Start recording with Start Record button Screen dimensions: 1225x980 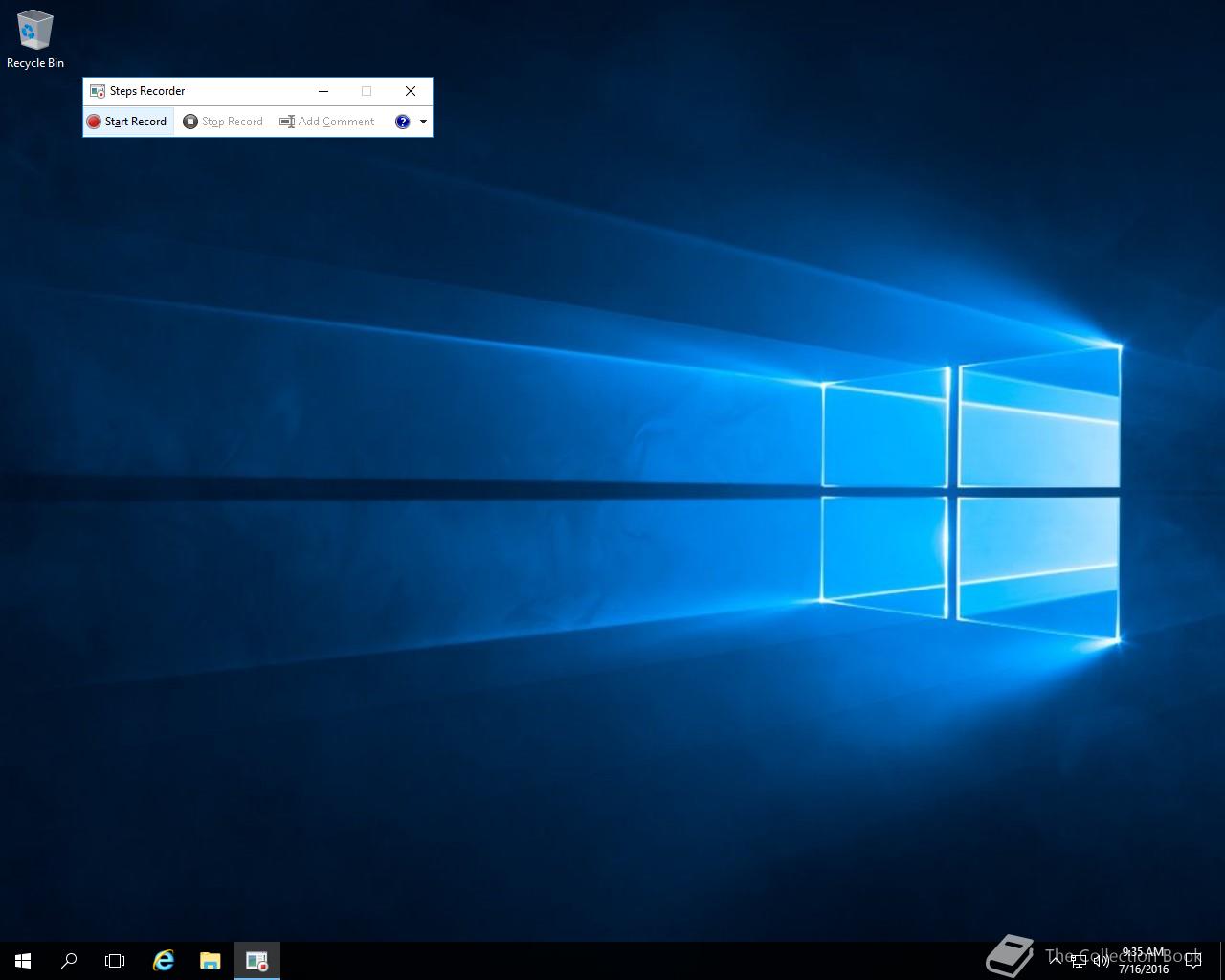pyautogui.click(x=128, y=122)
